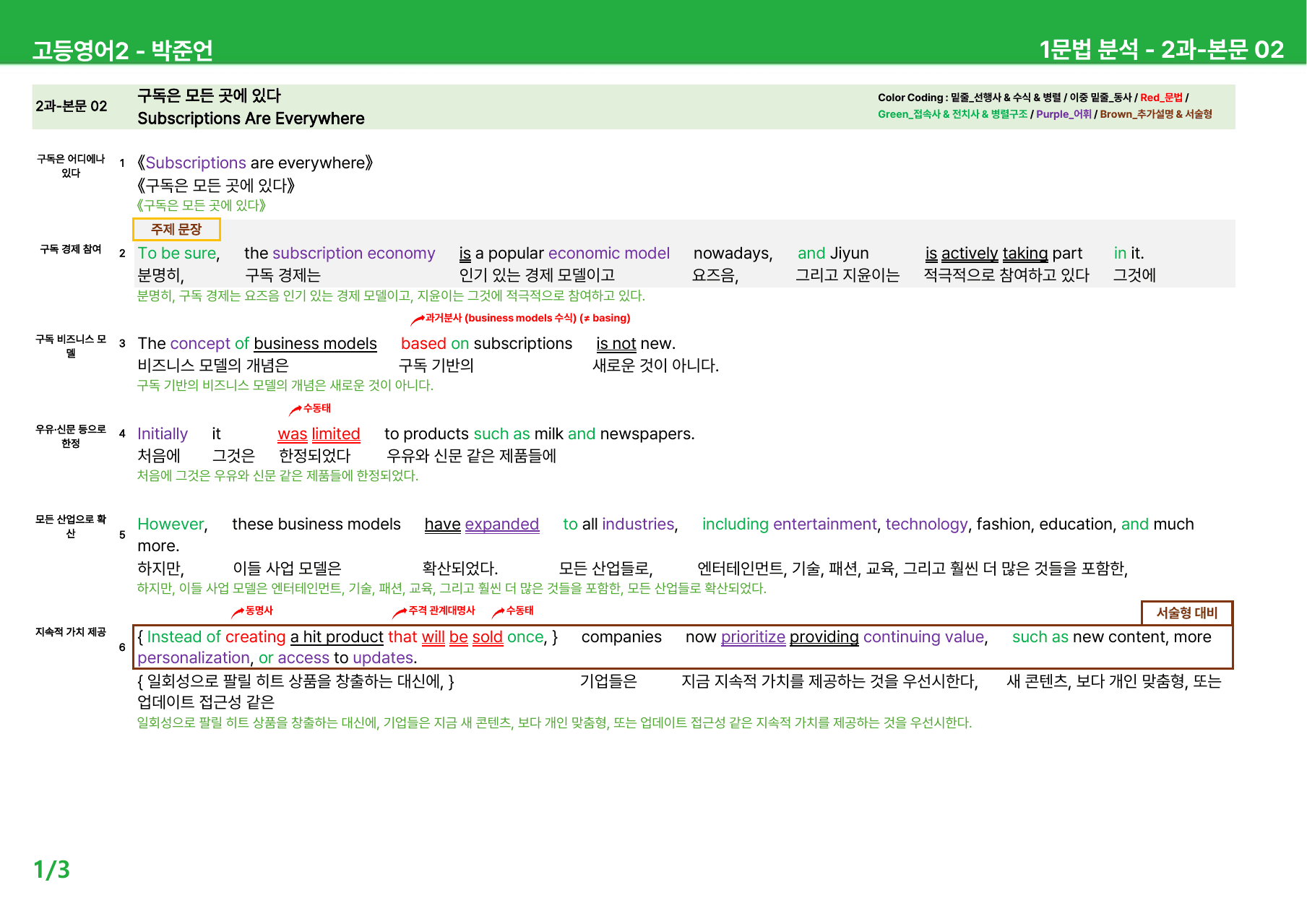Click the Korean title '구독은 모든 곳에 있다'
The image size is (1307, 924).
209,95
